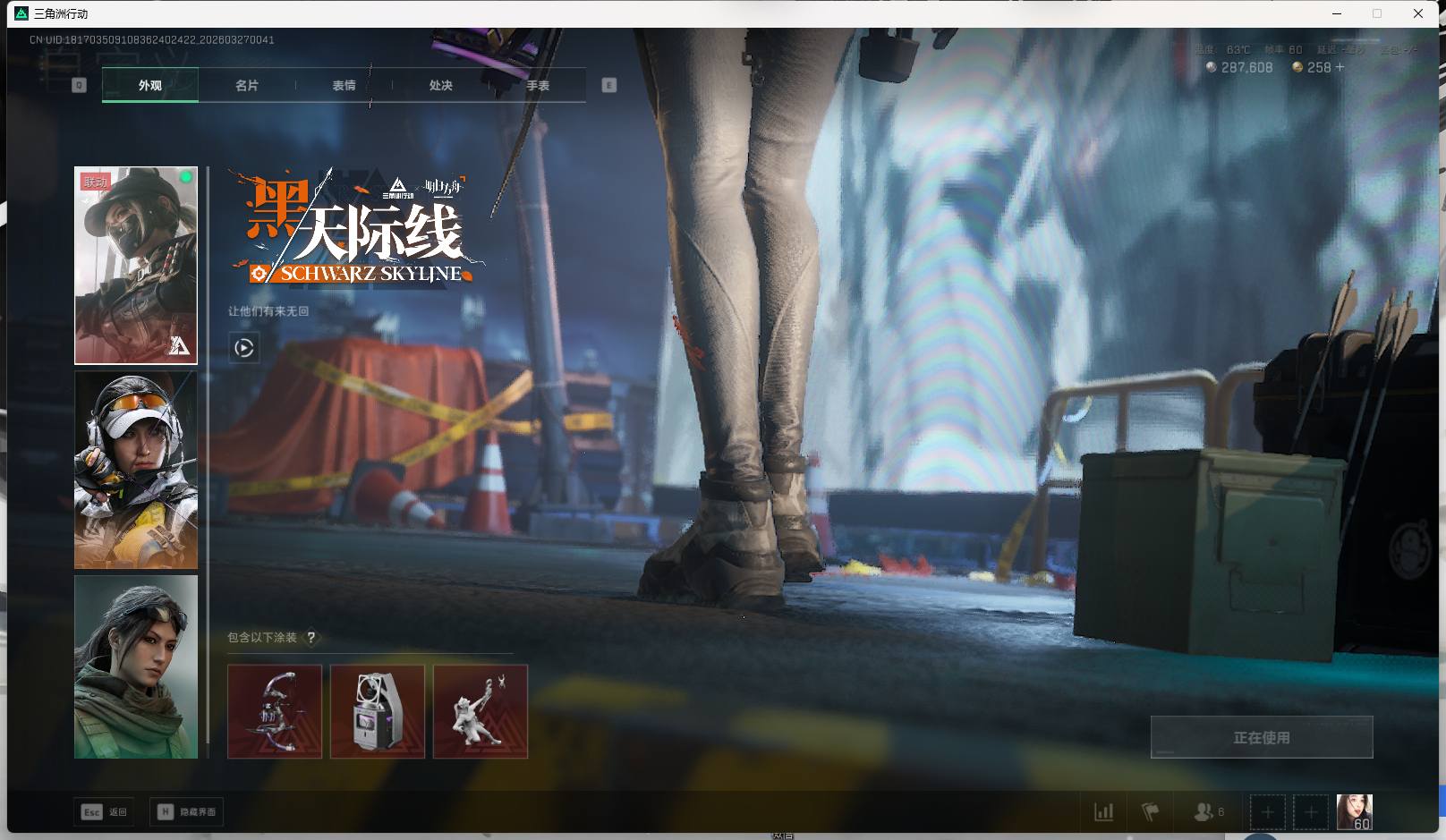Go to the 处决 tab
The width and height of the screenshot is (1446, 840).
(x=440, y=86)
